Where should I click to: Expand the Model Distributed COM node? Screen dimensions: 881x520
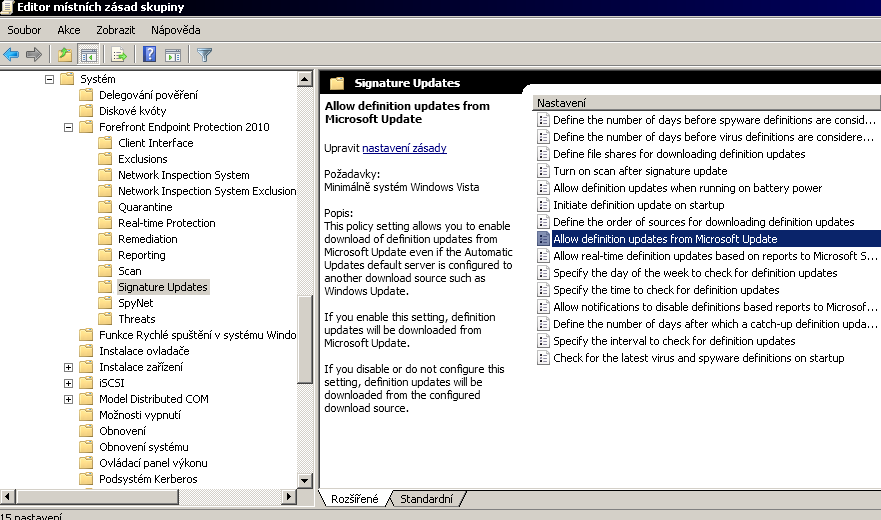pos(69,399)
